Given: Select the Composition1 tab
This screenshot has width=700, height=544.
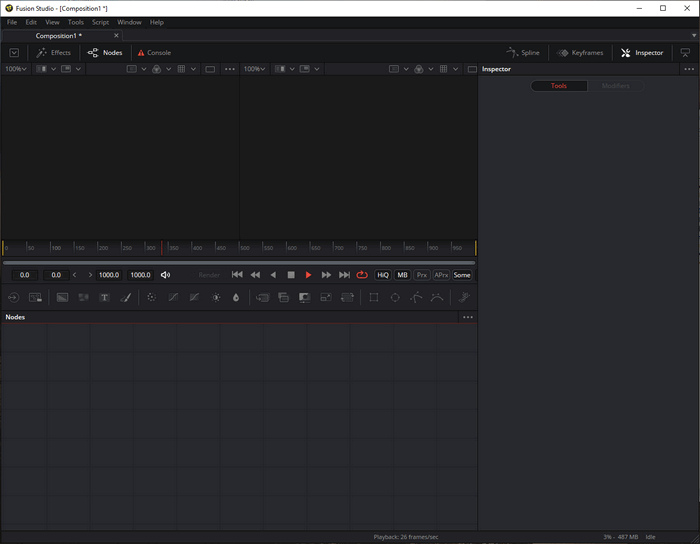Looking at the screenshot, I should (58, 36).
